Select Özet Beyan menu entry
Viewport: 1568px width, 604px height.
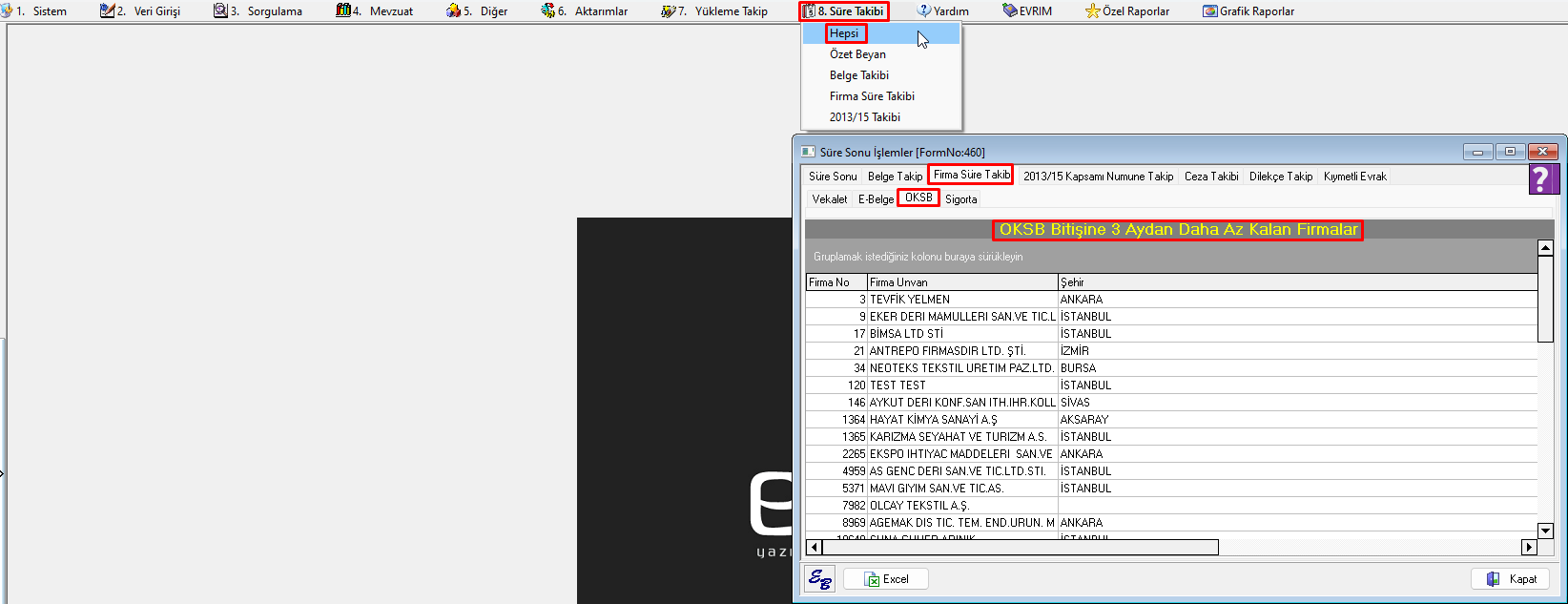[x=881, y=54]
